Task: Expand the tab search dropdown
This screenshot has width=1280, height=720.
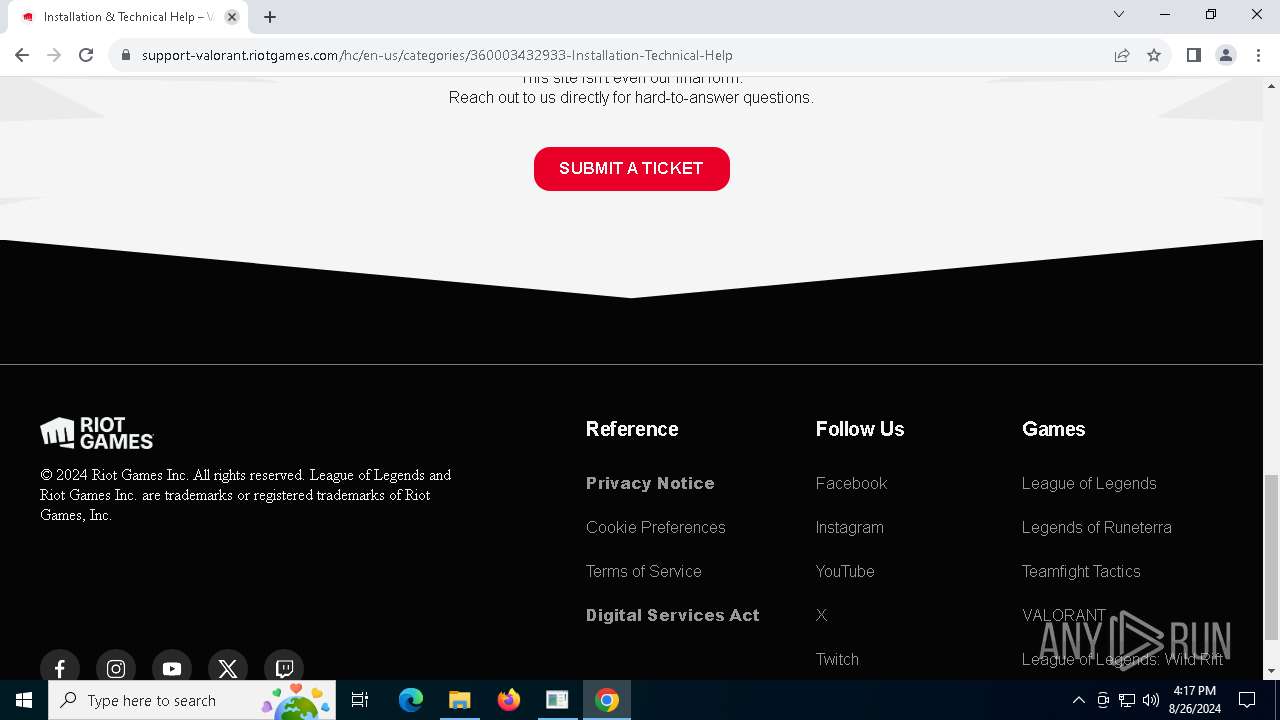Action: pyautogui.click(x=1119, y=14)
